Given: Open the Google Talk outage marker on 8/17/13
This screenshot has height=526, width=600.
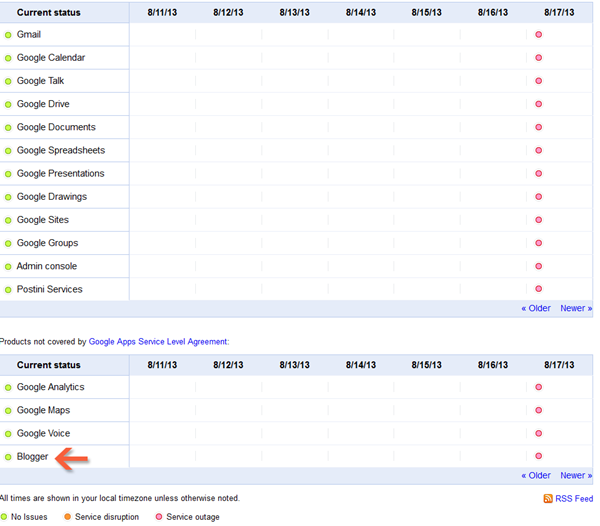Looking at the screenshot, I should pyautogui.click(x=538, y=81).
